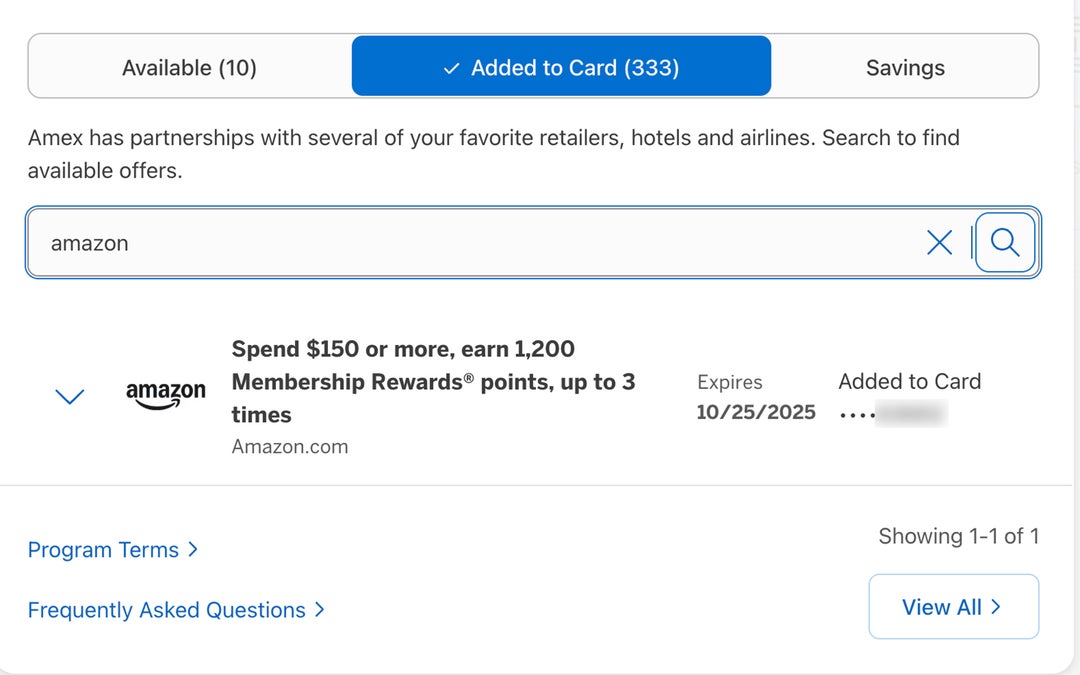The width and height of the screenshot is (1080, 675).
Task: Click the View All button
Action: click(x=953, y=606)
